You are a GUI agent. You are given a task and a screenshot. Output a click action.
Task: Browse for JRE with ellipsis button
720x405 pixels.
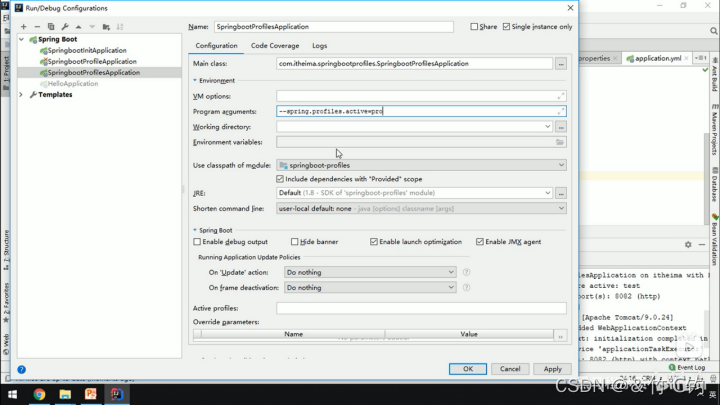coord(561,193)
